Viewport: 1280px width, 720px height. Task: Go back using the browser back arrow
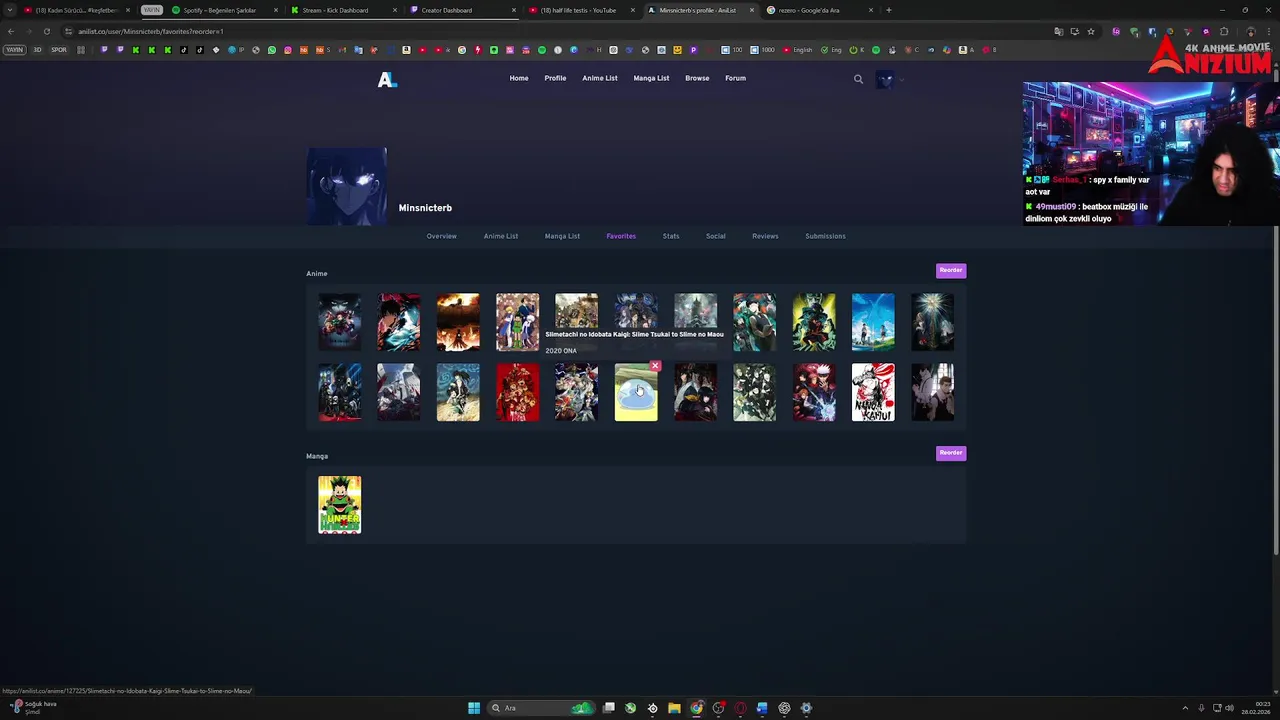[11, 31]
